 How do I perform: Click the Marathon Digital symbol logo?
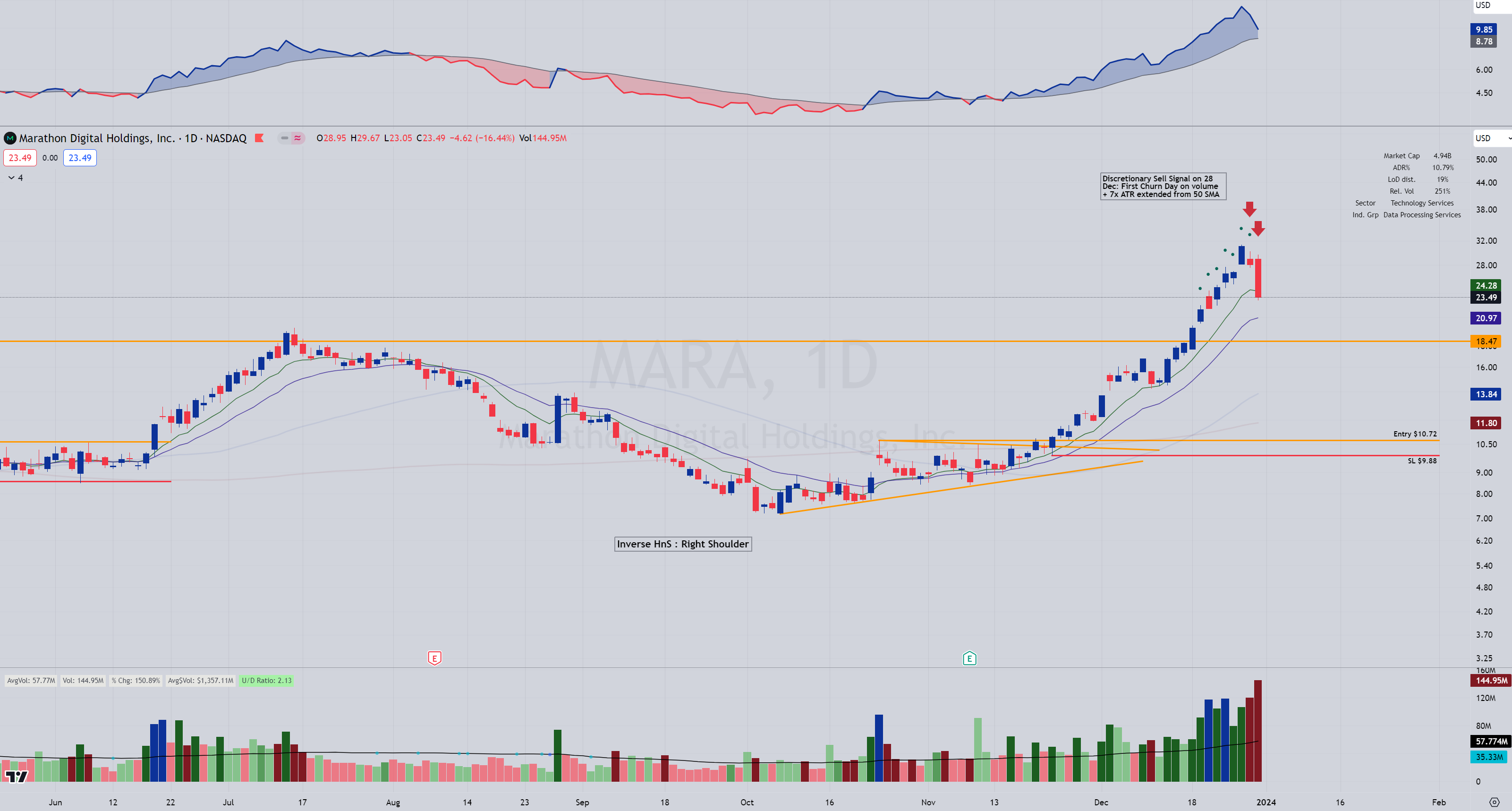9,138
